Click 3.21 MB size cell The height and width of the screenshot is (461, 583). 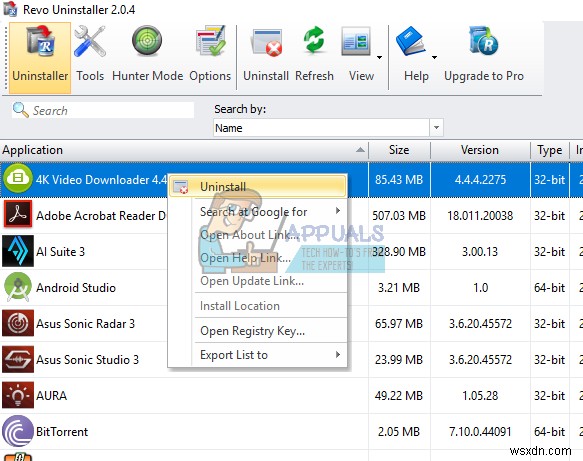click(x=399, y=288)
